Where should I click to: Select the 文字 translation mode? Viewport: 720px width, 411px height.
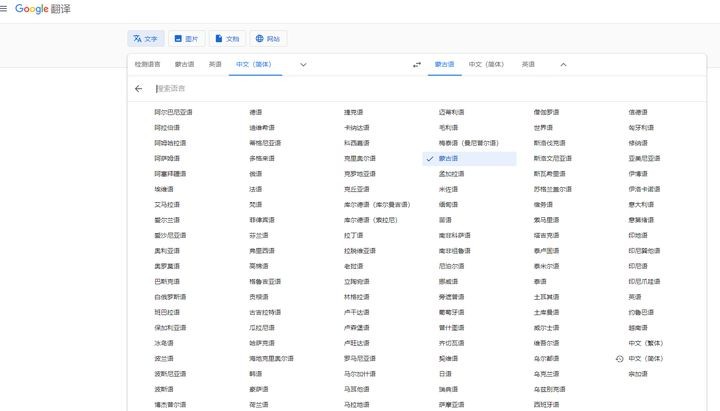point(146,39)
